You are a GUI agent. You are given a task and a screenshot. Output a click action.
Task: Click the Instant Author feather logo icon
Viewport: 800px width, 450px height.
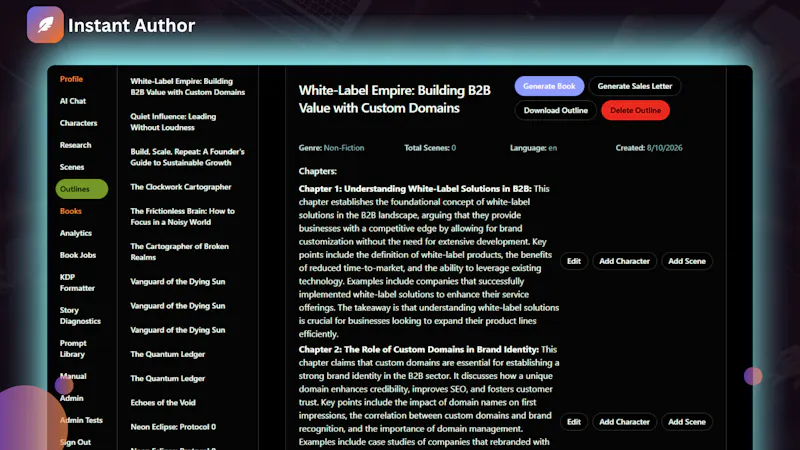(x=45, y=24)
